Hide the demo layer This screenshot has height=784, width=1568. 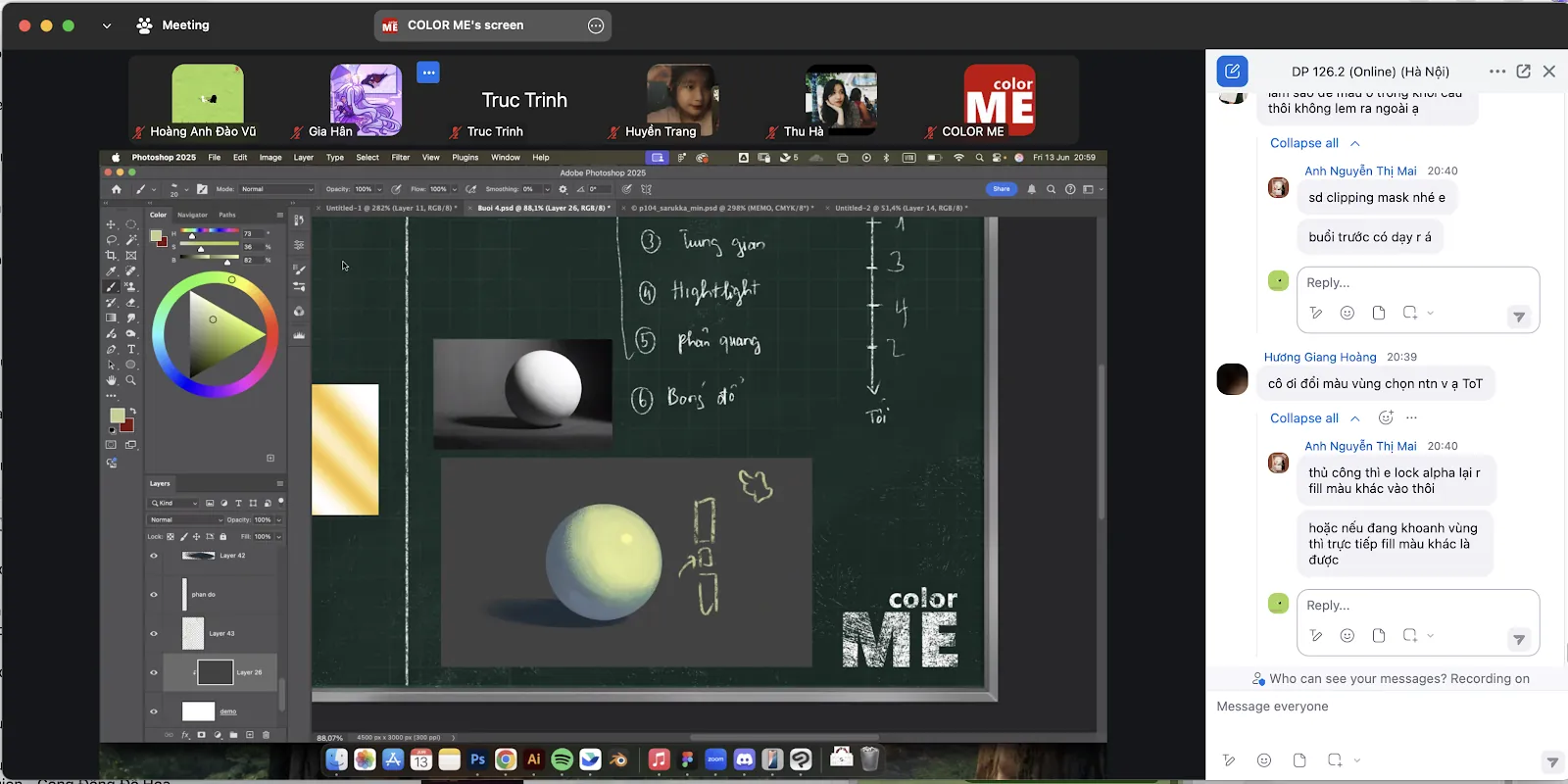tap(154, 712)
